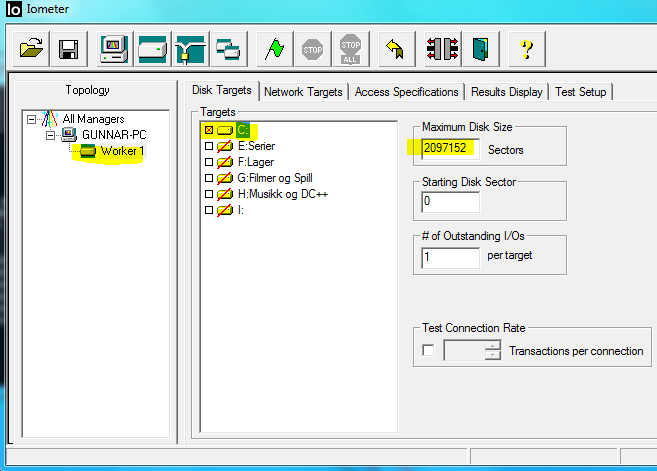Click the Stop current test icon
This screenshot has height=471, width=657.
pyautogui.click(x=313, y=49)
